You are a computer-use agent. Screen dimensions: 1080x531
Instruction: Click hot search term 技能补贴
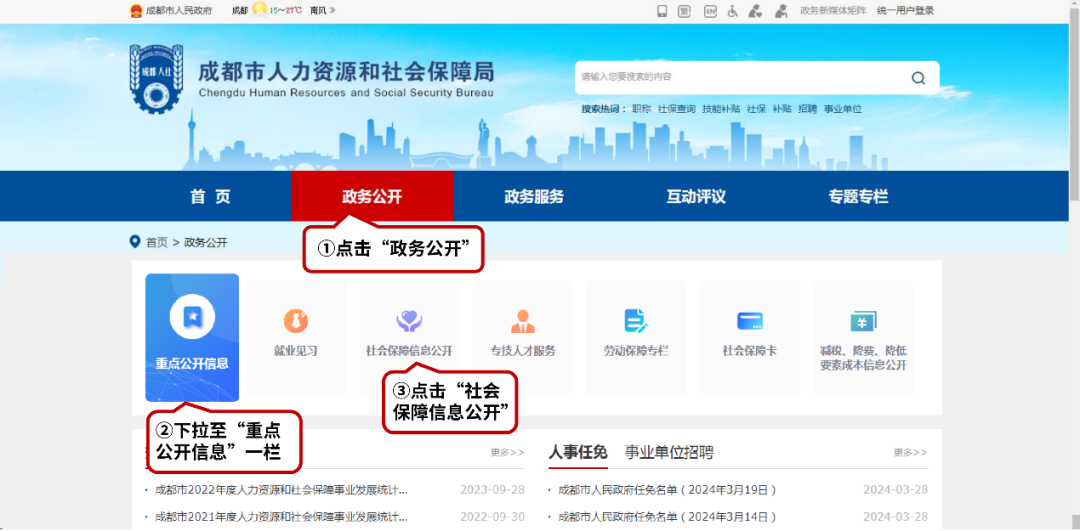(721, 109)
